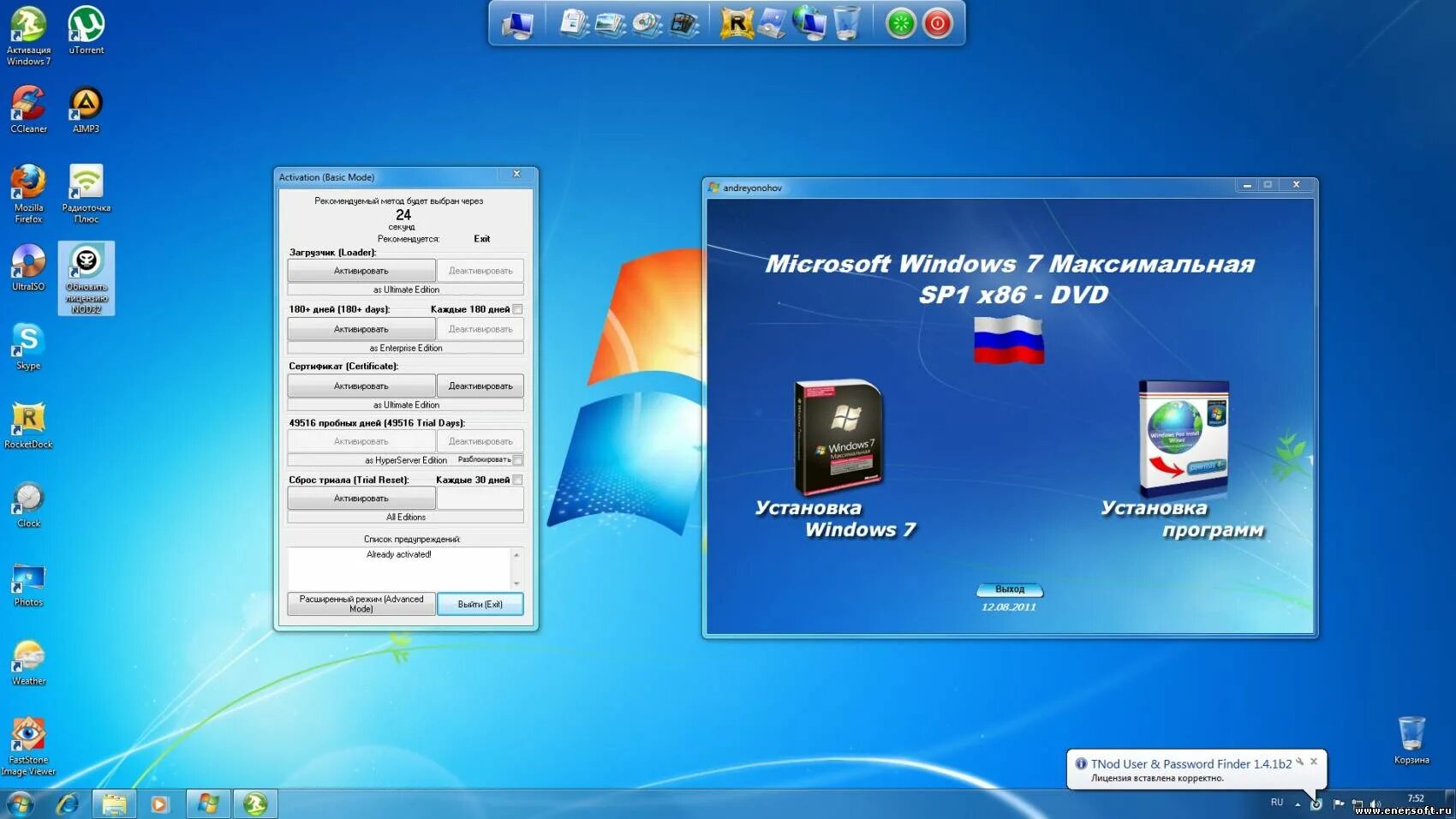This screenshot has width=1456, height=819.
Task: Open the Корзина recycle bin on desktop
Action: tap(1411, 740)
